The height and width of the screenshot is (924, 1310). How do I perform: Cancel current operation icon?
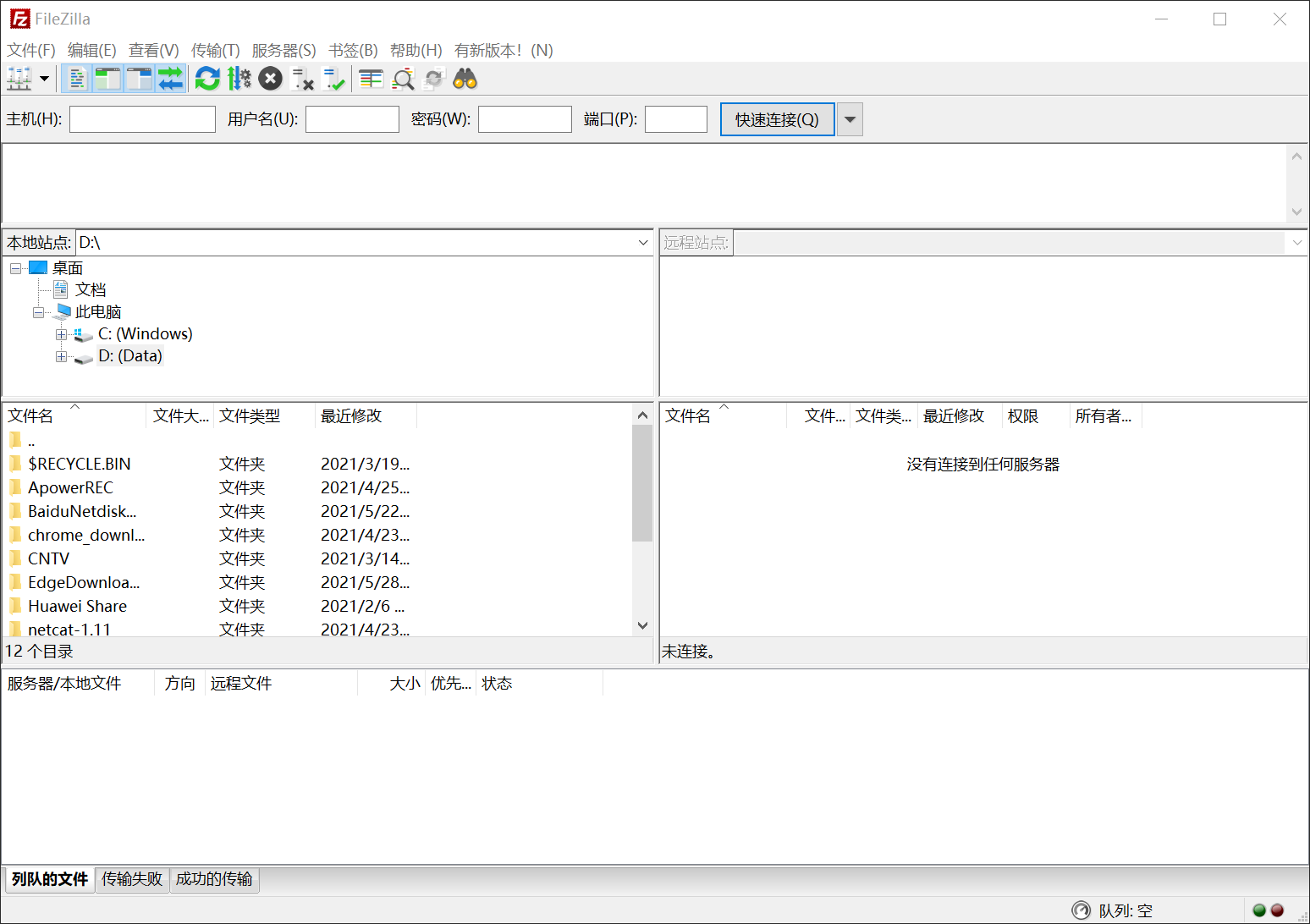click(270, 79)
